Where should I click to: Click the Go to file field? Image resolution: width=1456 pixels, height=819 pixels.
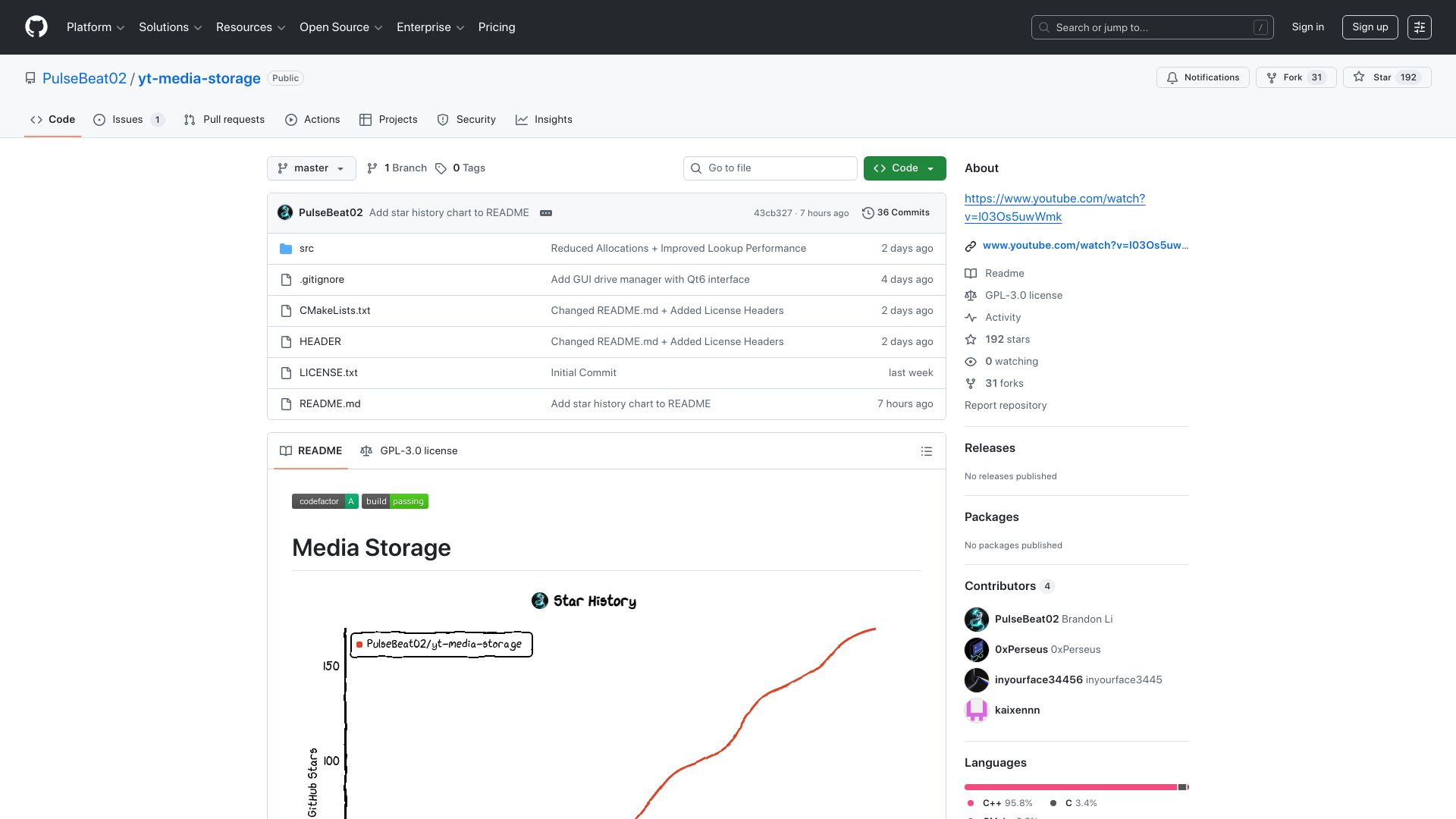coord(770,168)
